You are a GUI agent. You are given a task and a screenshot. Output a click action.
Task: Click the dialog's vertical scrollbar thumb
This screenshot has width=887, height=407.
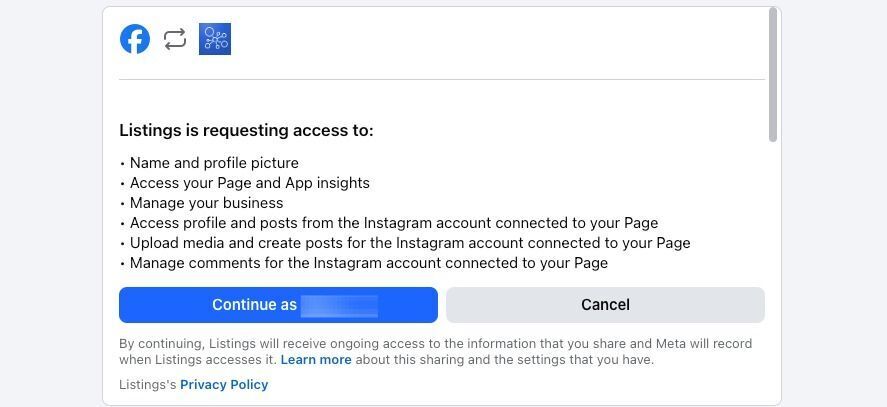(x=773, y=74)
